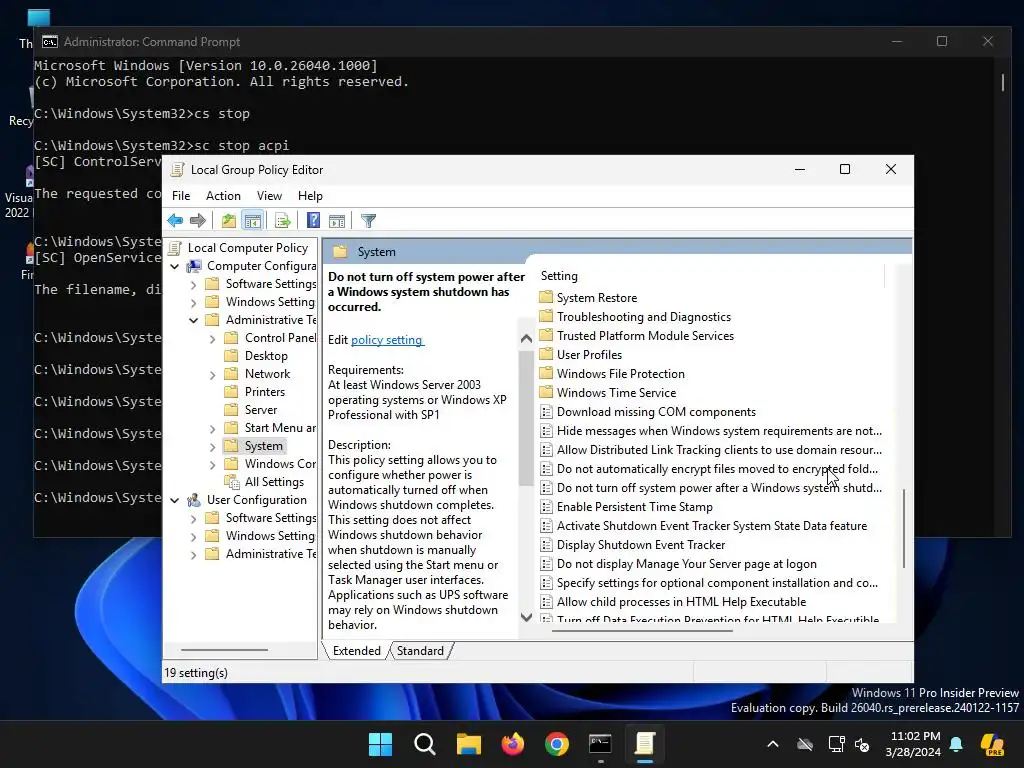Collapse Administrative Templates under Computer Configuration

click(x=193, y=320)
